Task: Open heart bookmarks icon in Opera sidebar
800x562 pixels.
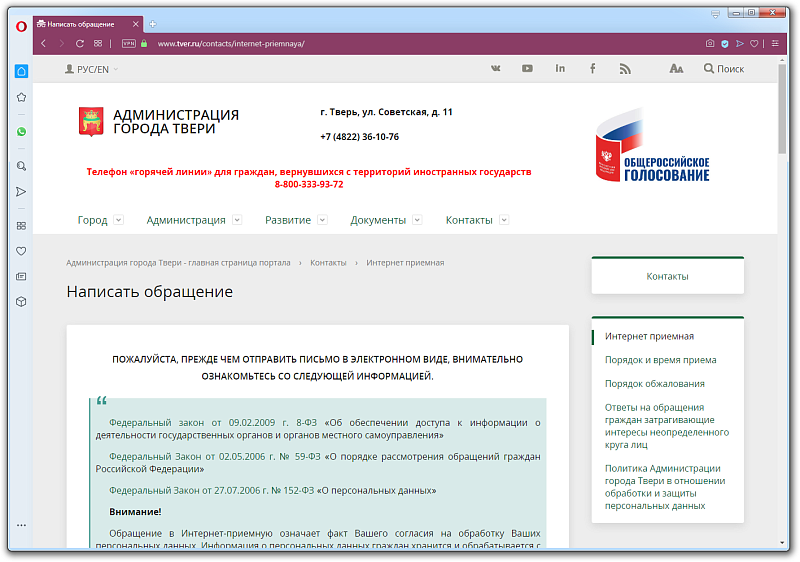Action: pyautogui.click(x=21, y=251)
